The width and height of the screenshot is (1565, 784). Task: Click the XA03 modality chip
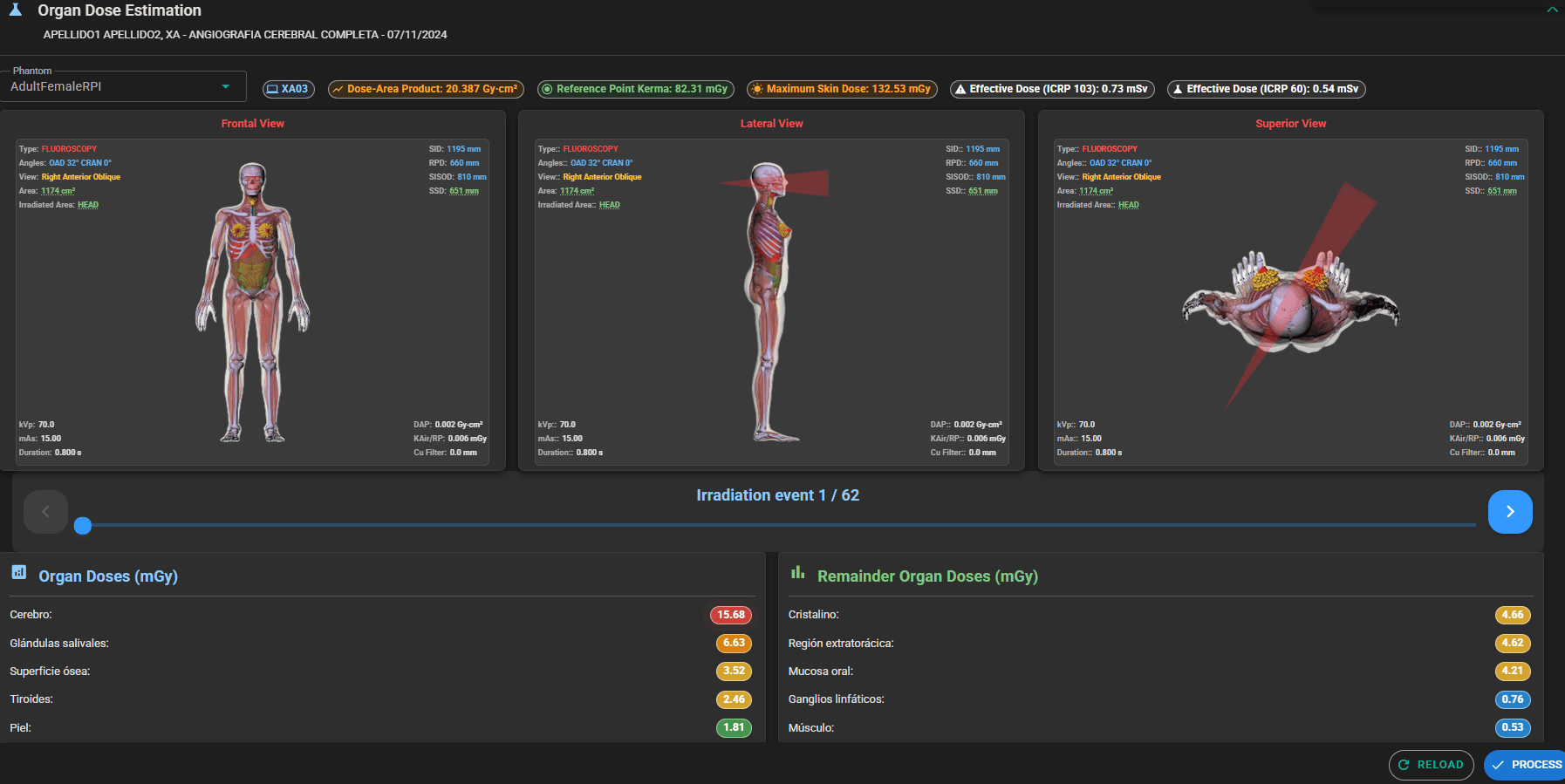click(288, 89)
